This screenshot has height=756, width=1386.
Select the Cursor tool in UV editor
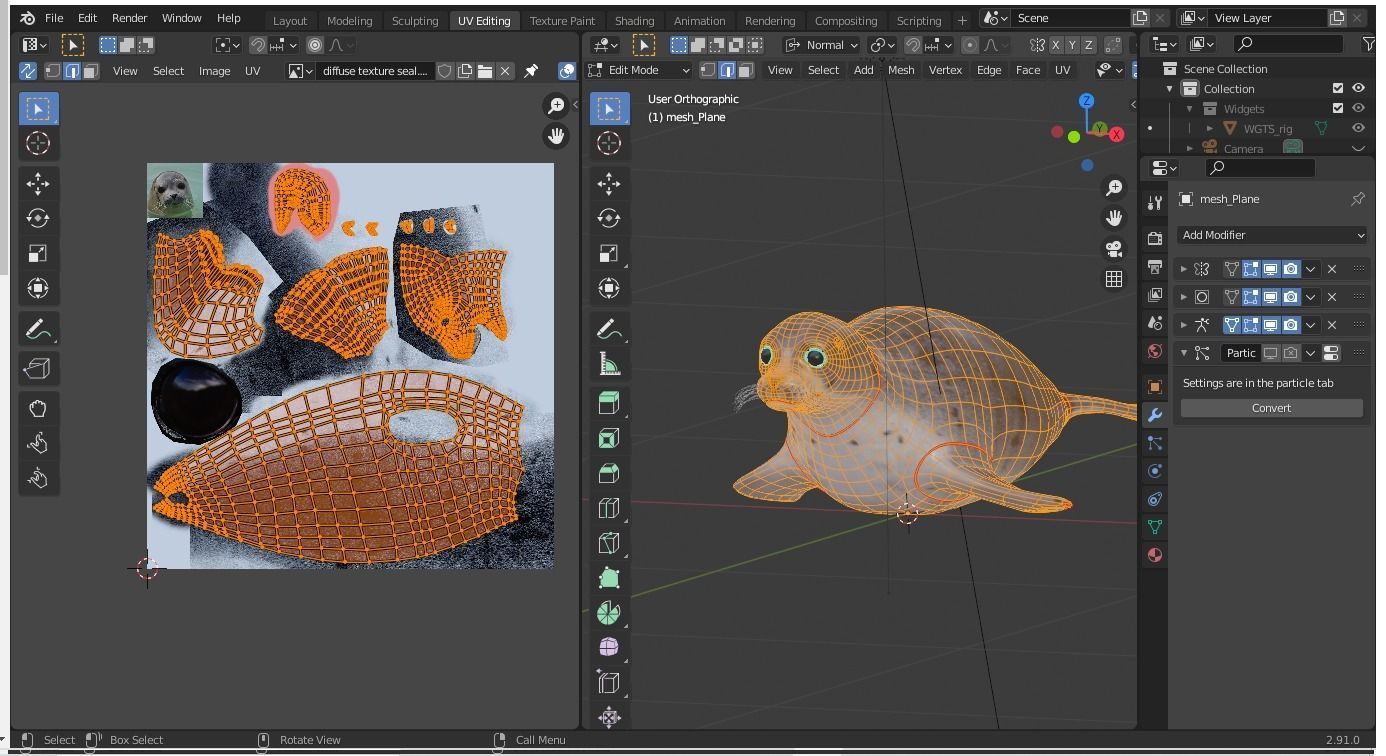38,143
